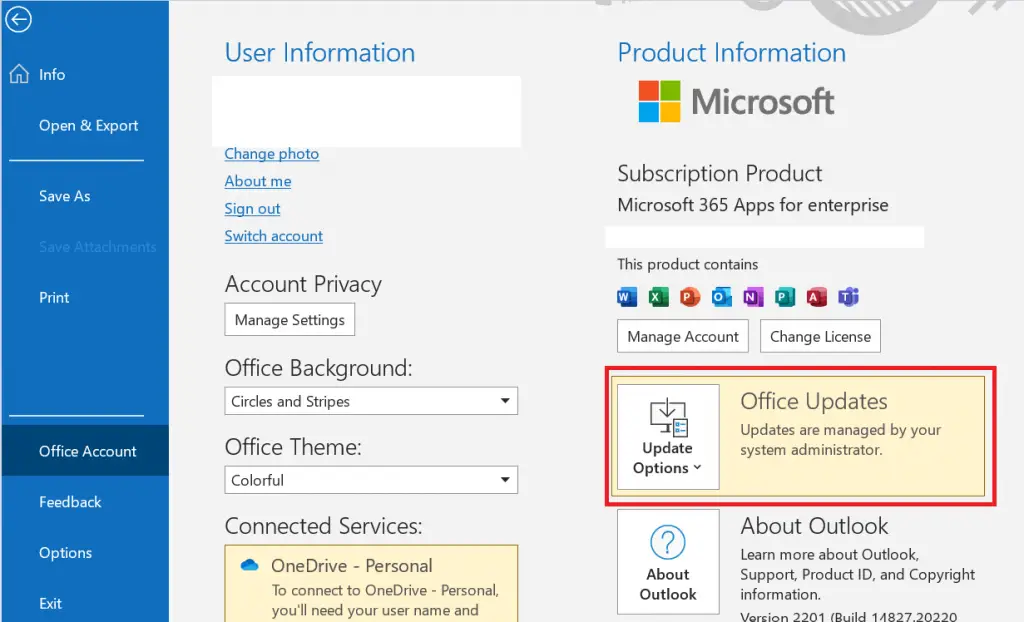This screenshot has height=622, width=1024.
Task: Click the Switch account link
Action: pyautogui.click(x=274, y=236)
